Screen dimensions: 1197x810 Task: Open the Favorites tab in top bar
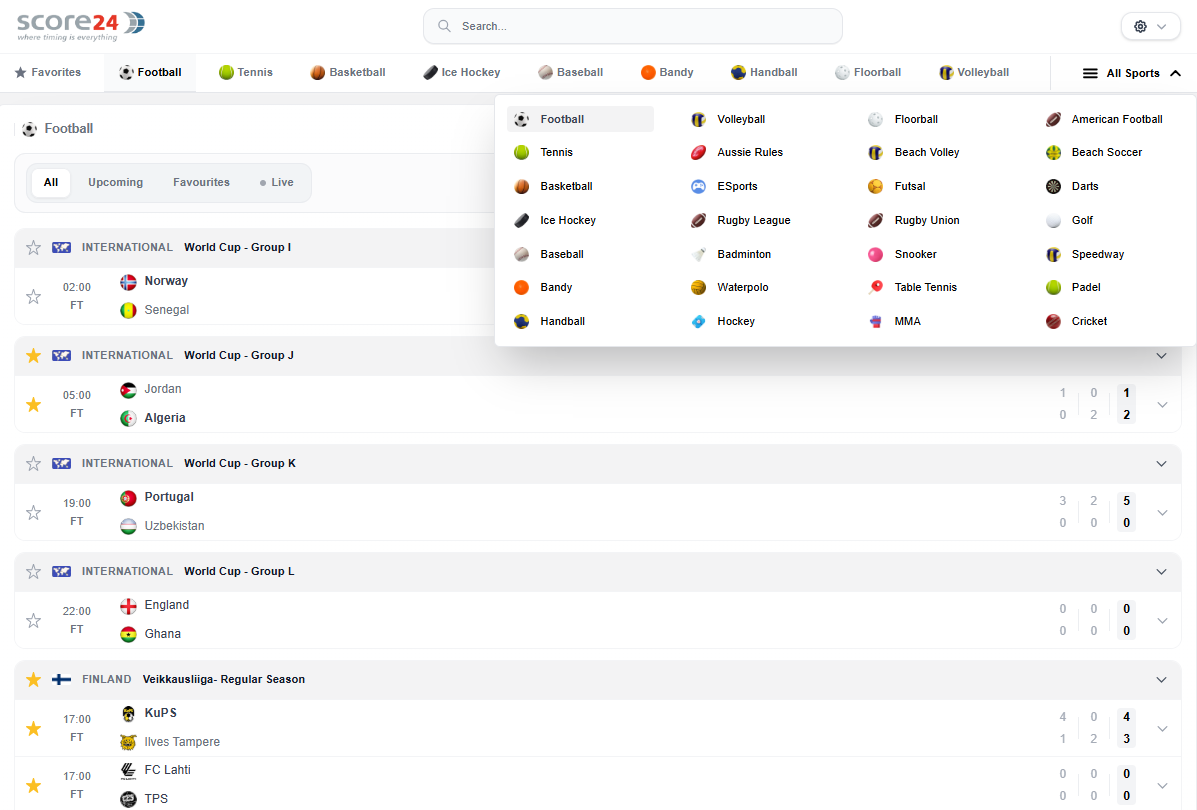(48, 73)
